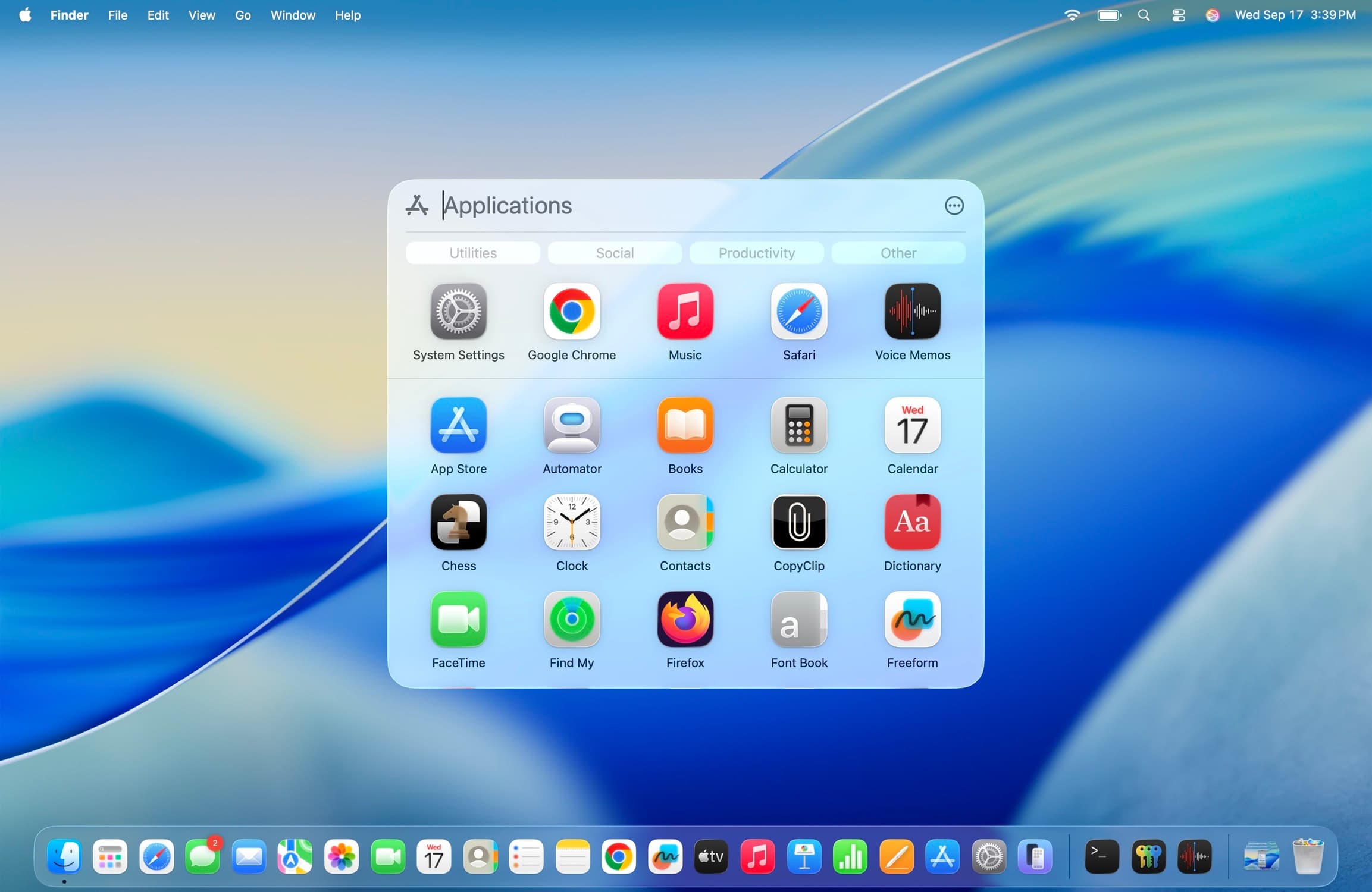The height and width of the screenshot is (892, 1372).
Task: Open Font Book
Action: tap(798, 620)
